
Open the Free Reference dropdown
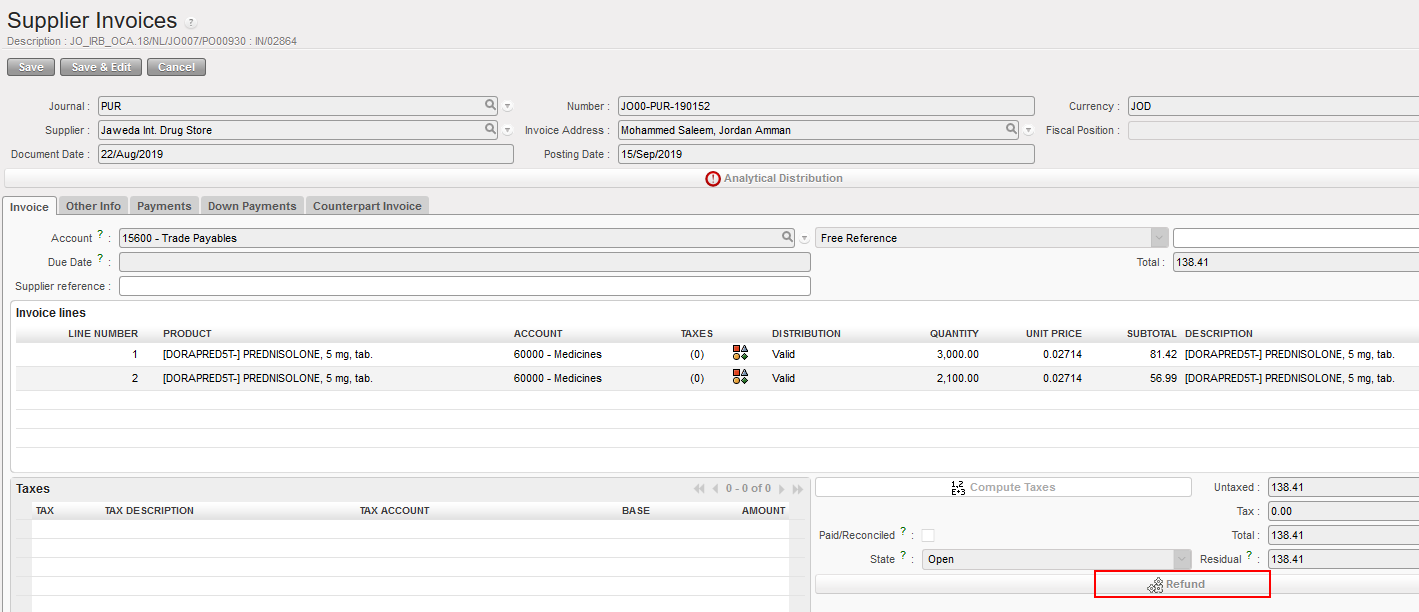click(x=1159, y=238)
